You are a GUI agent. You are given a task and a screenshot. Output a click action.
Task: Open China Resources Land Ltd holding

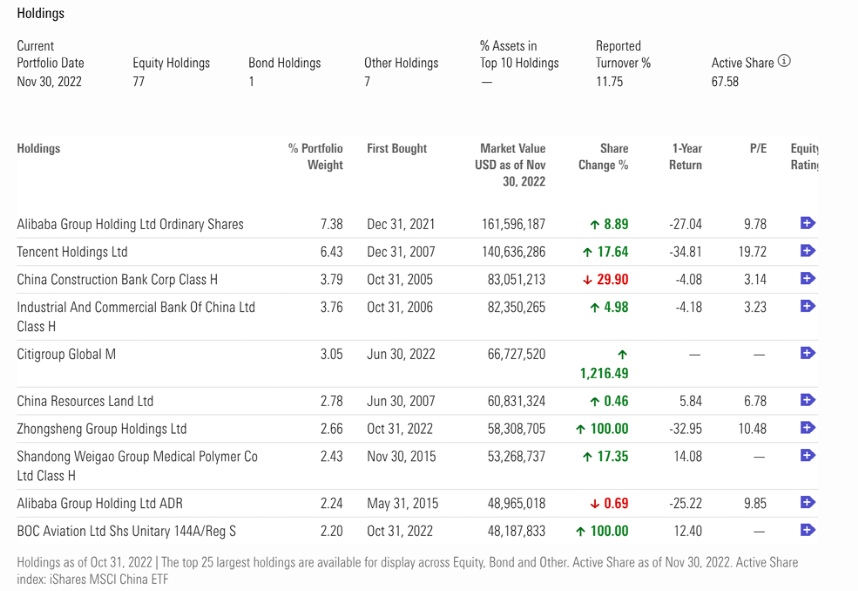pyautogui.click(x=85, y=401)
